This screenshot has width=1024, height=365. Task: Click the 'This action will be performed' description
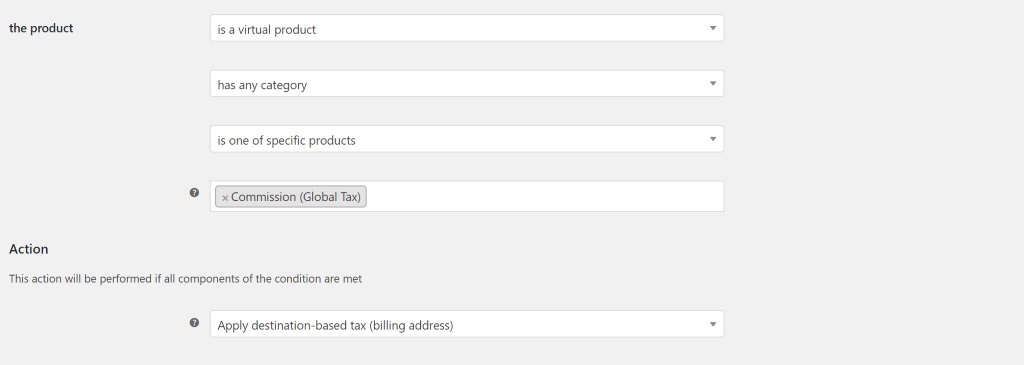point(185,279)
